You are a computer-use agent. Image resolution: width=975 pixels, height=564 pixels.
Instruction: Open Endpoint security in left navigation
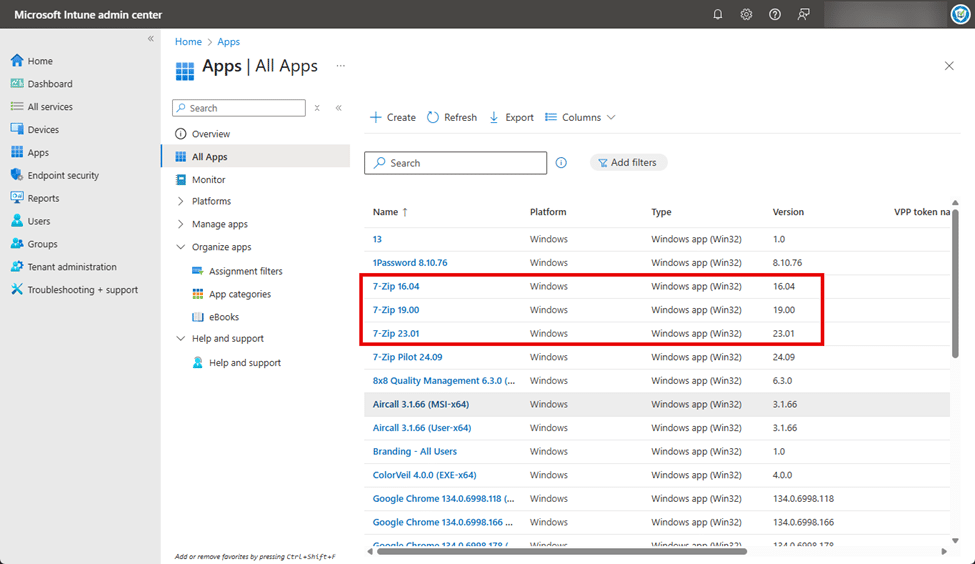click(63, 176)
